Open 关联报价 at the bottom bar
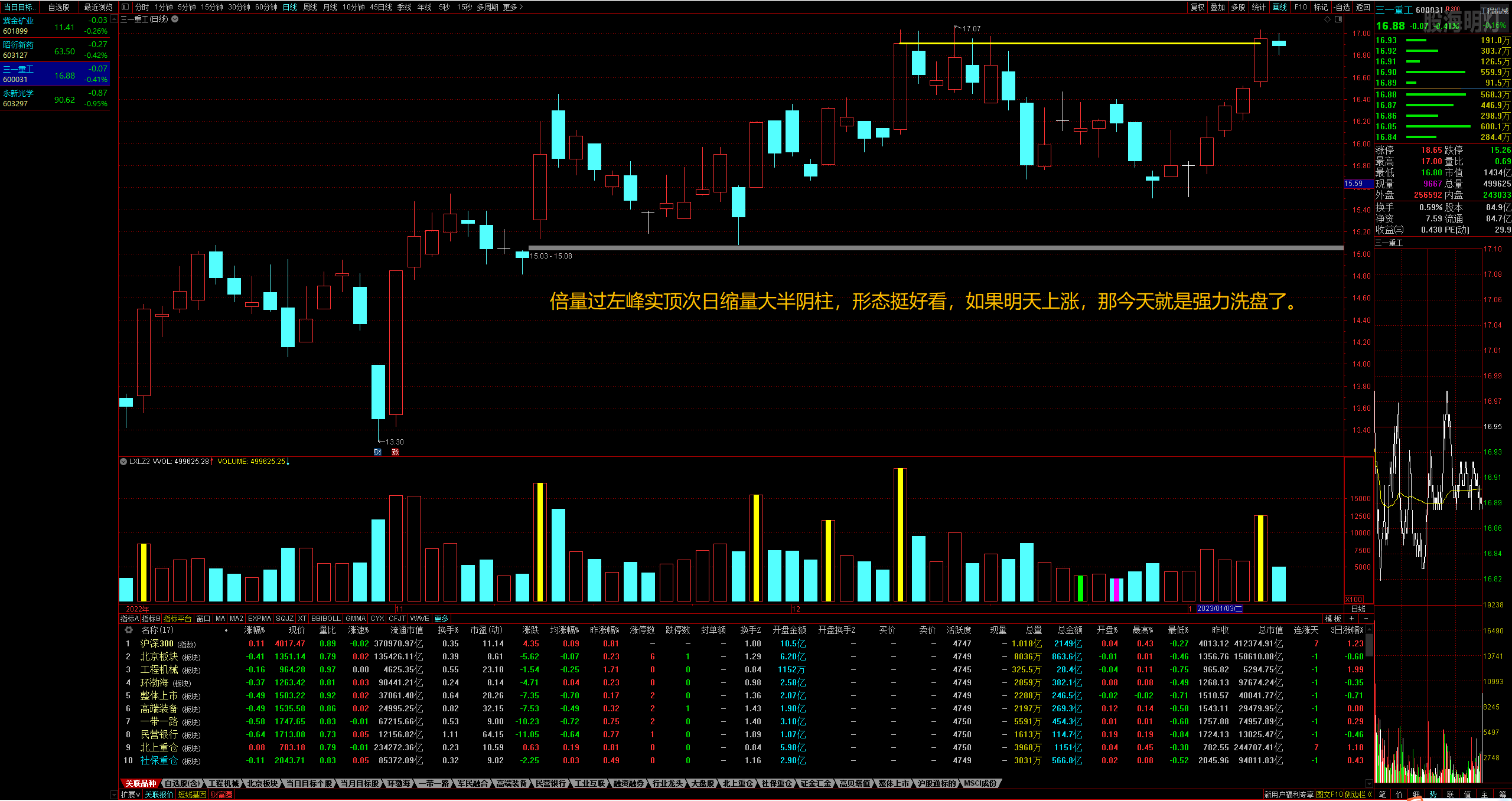 tap(159, 795)
